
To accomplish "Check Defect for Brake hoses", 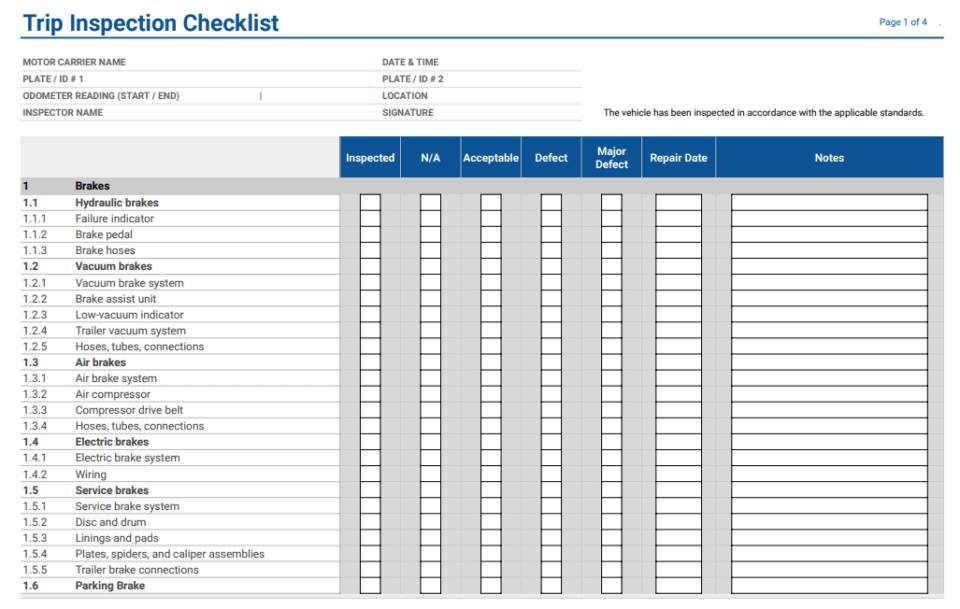I will pyautogui.click(x=550, y=250).
